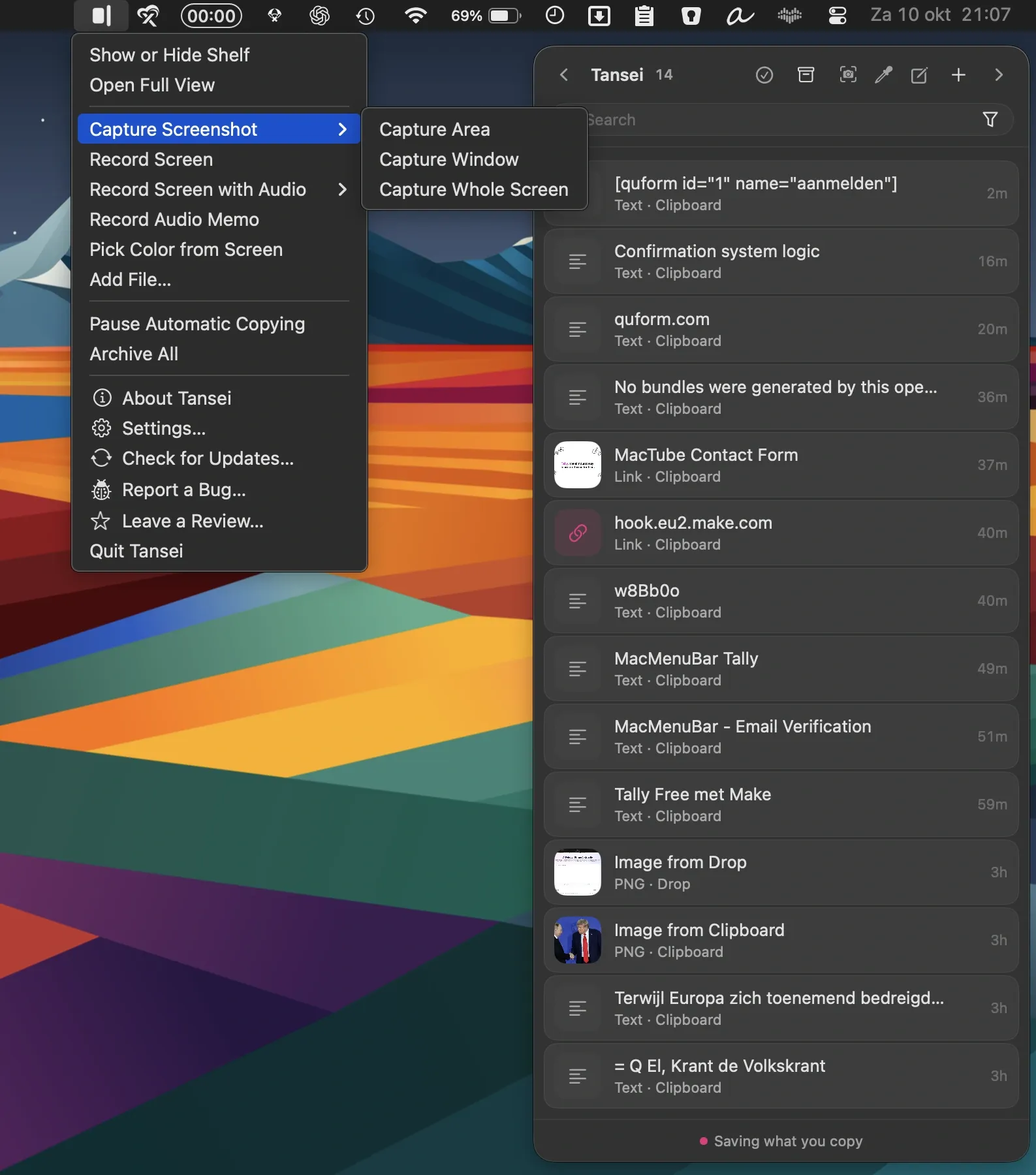Select the Tally Free met Make item
This screenshot has width=1036, height=1175.
pos(781,804)
